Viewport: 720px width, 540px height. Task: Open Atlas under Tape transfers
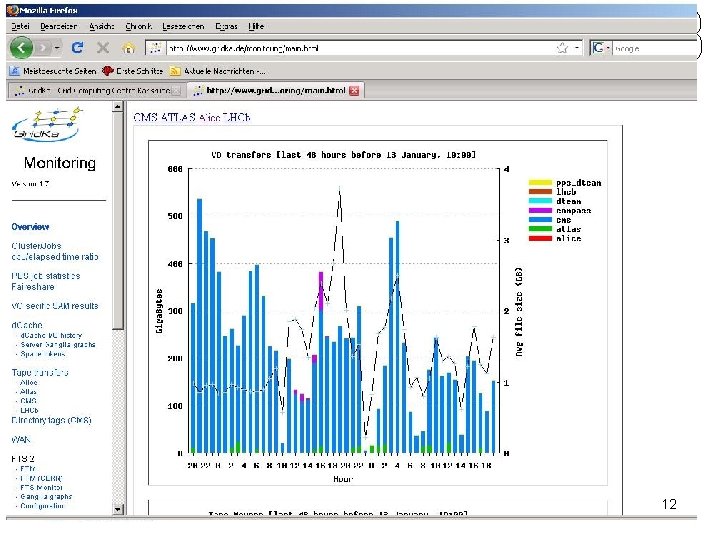tap(28, 392)
